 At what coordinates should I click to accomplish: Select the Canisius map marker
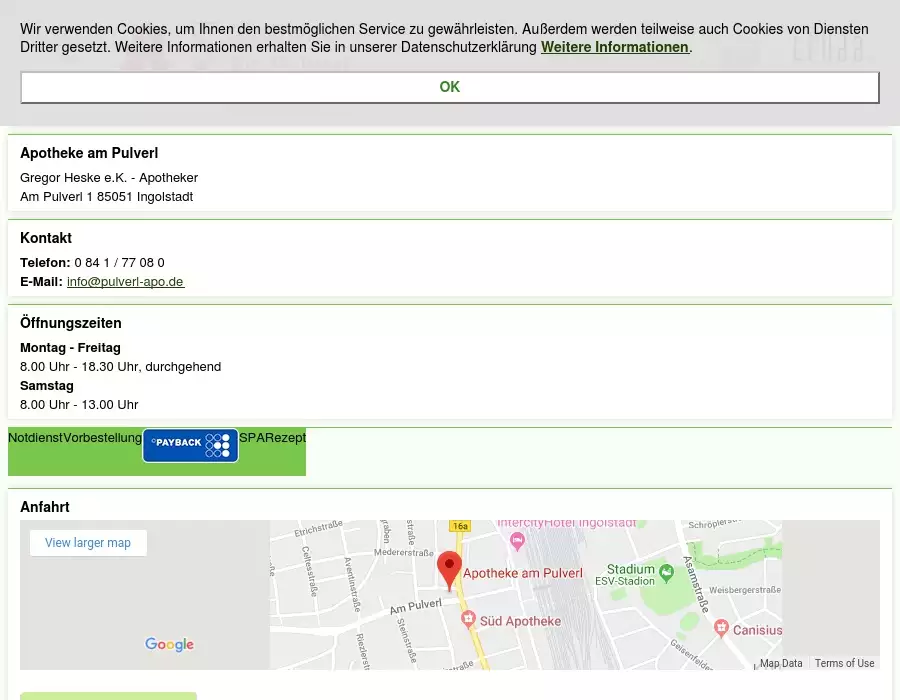(x=722, y=629)
